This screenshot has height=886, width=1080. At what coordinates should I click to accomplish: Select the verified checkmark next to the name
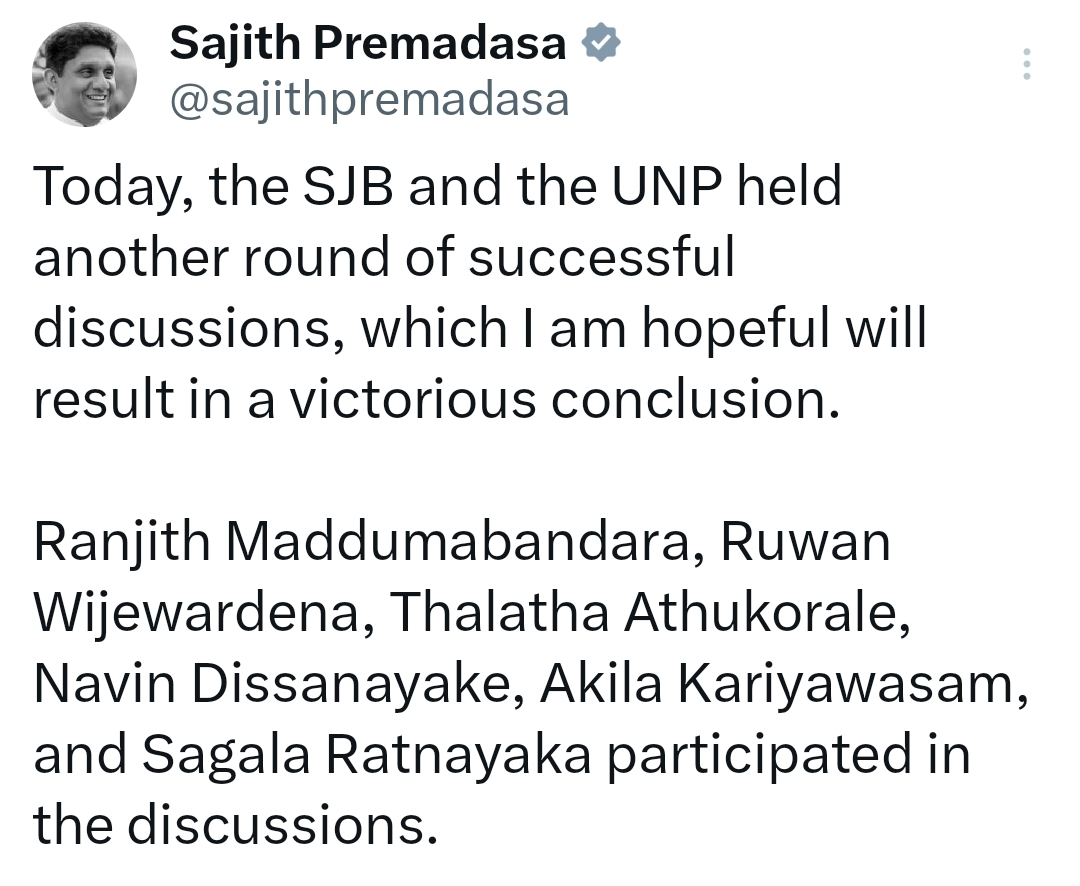tap(601, 42)
